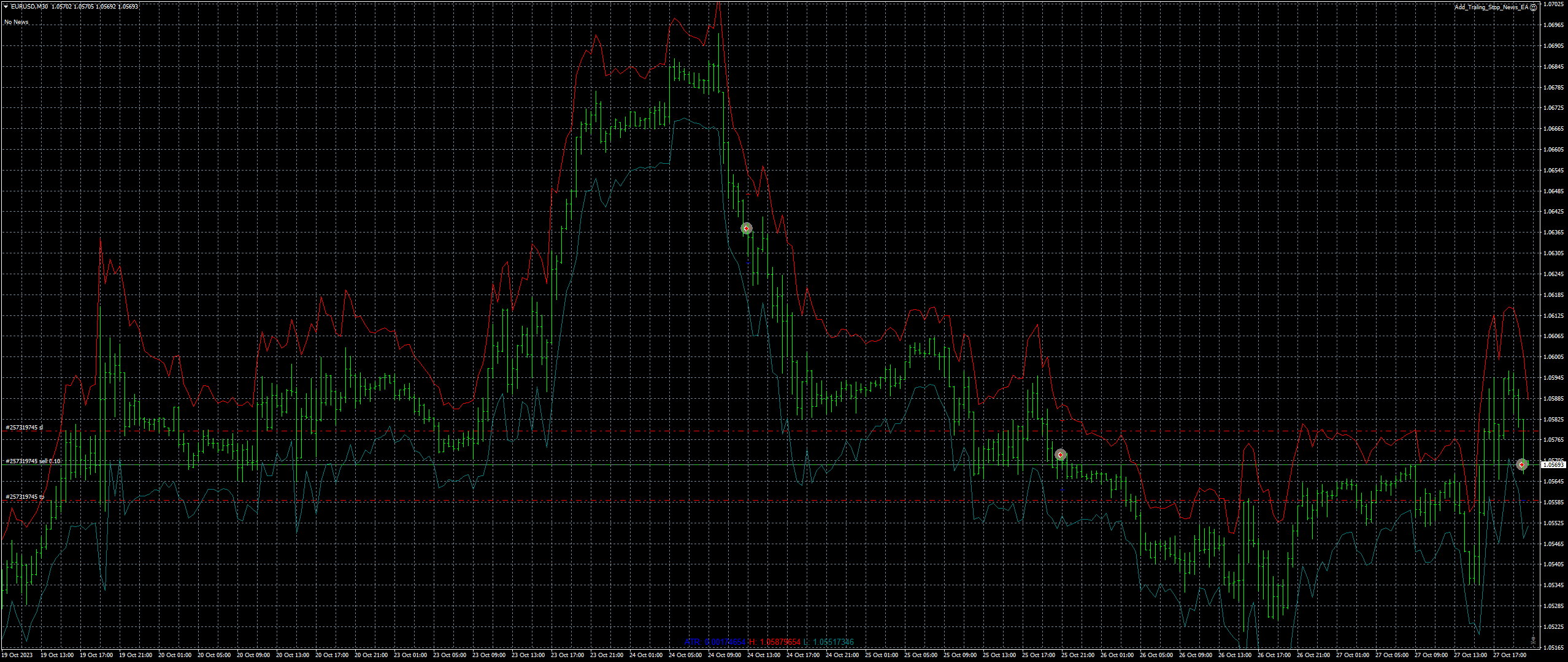Click the ATR value text at chart bottom
This screenshot has width=1568, height=662.
[x=715, y=642]
